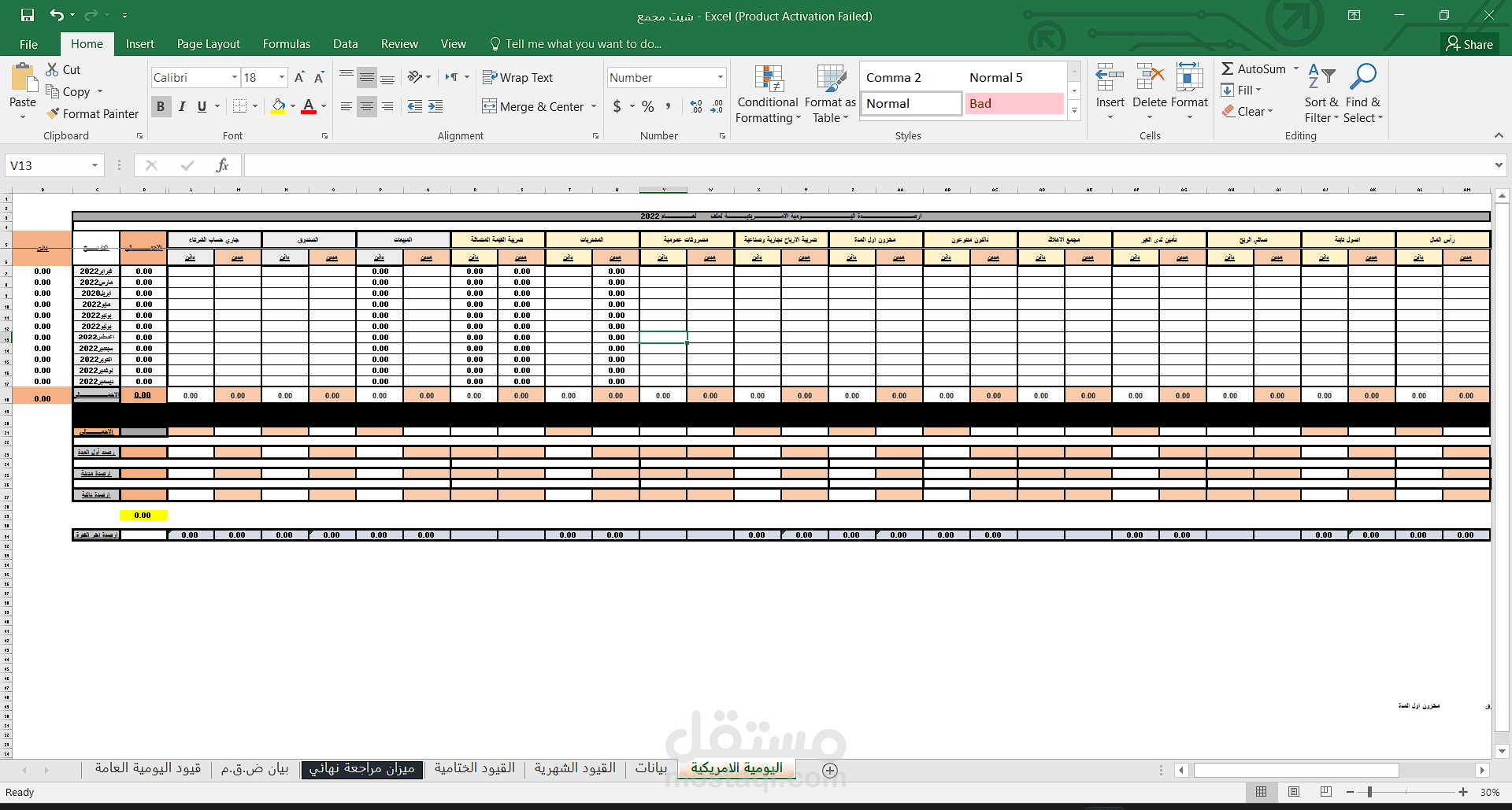Image resolution: width=1512 pixels, height=810 pixels.
Task: Apply the Bad cell style
Action: 1014,103
